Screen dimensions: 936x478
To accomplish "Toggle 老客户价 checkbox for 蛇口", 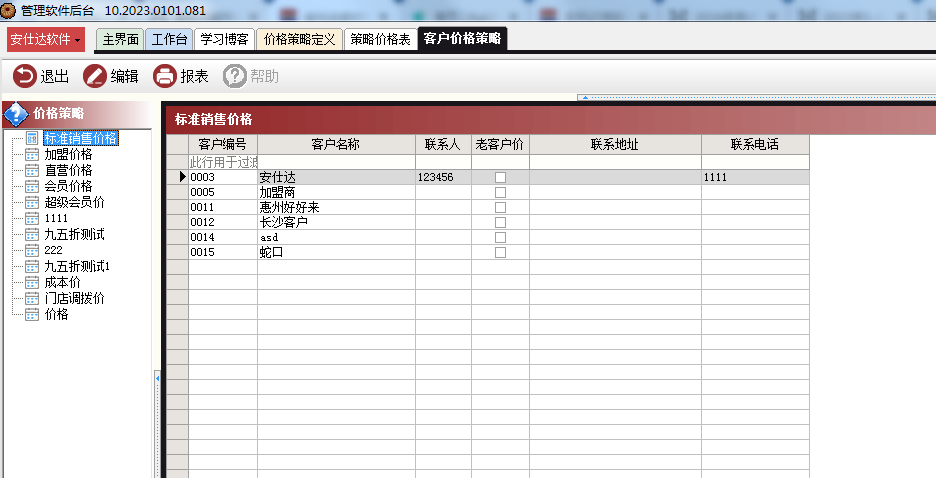I will (x=500, y=252).
